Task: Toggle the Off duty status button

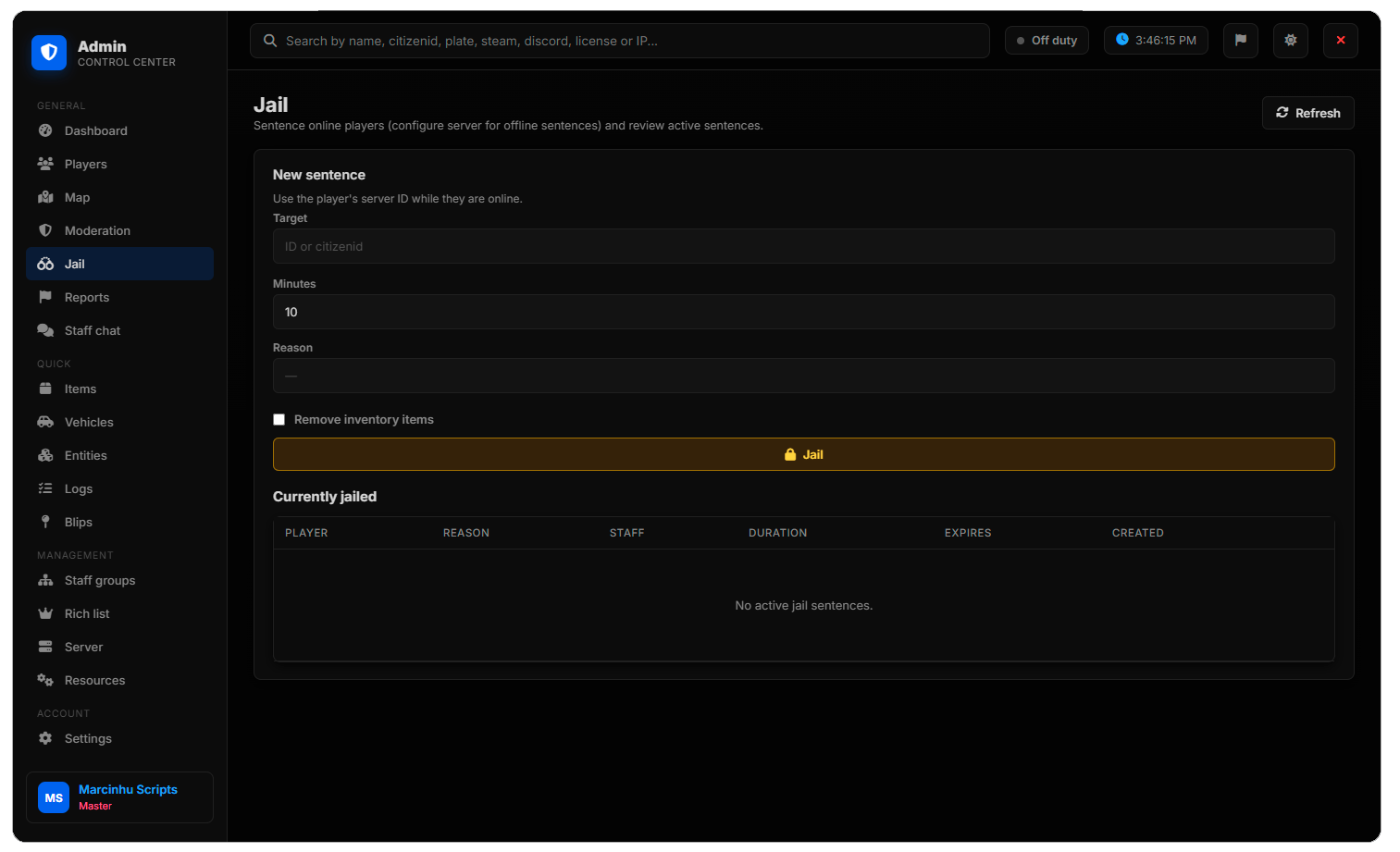Action: [1047, 41]
